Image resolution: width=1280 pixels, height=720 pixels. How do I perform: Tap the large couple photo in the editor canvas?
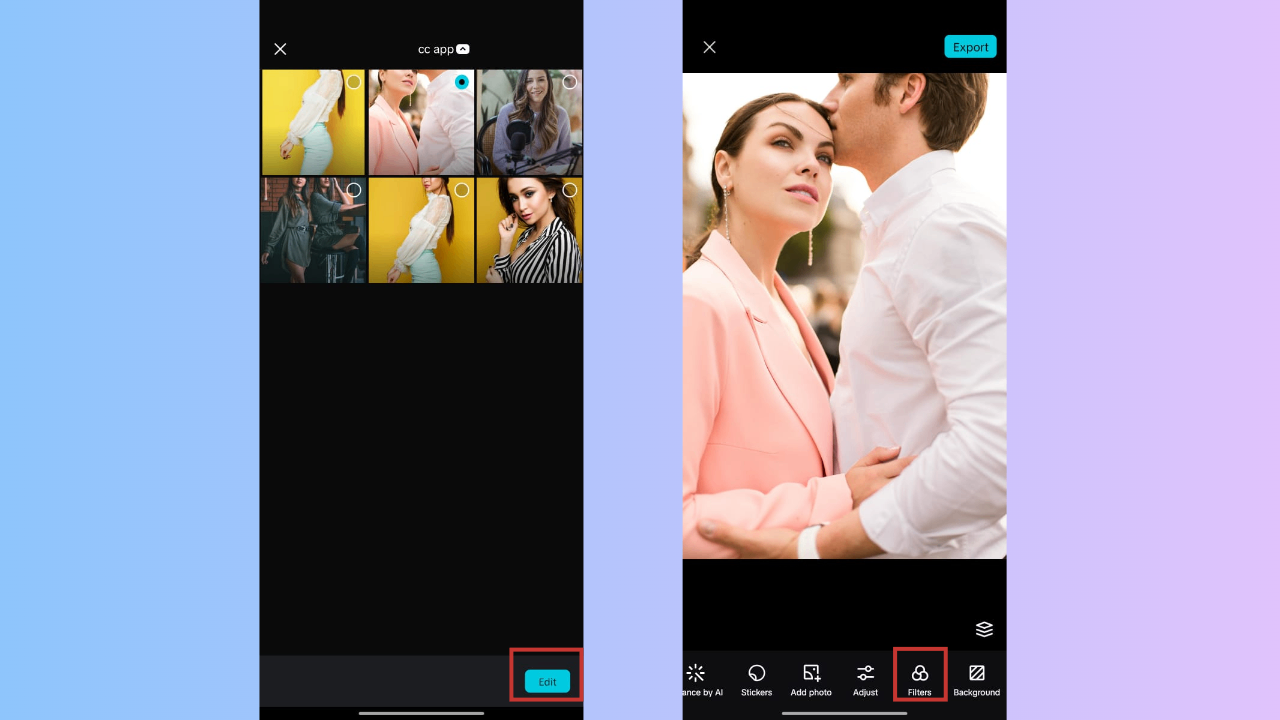tap(844, 316)
